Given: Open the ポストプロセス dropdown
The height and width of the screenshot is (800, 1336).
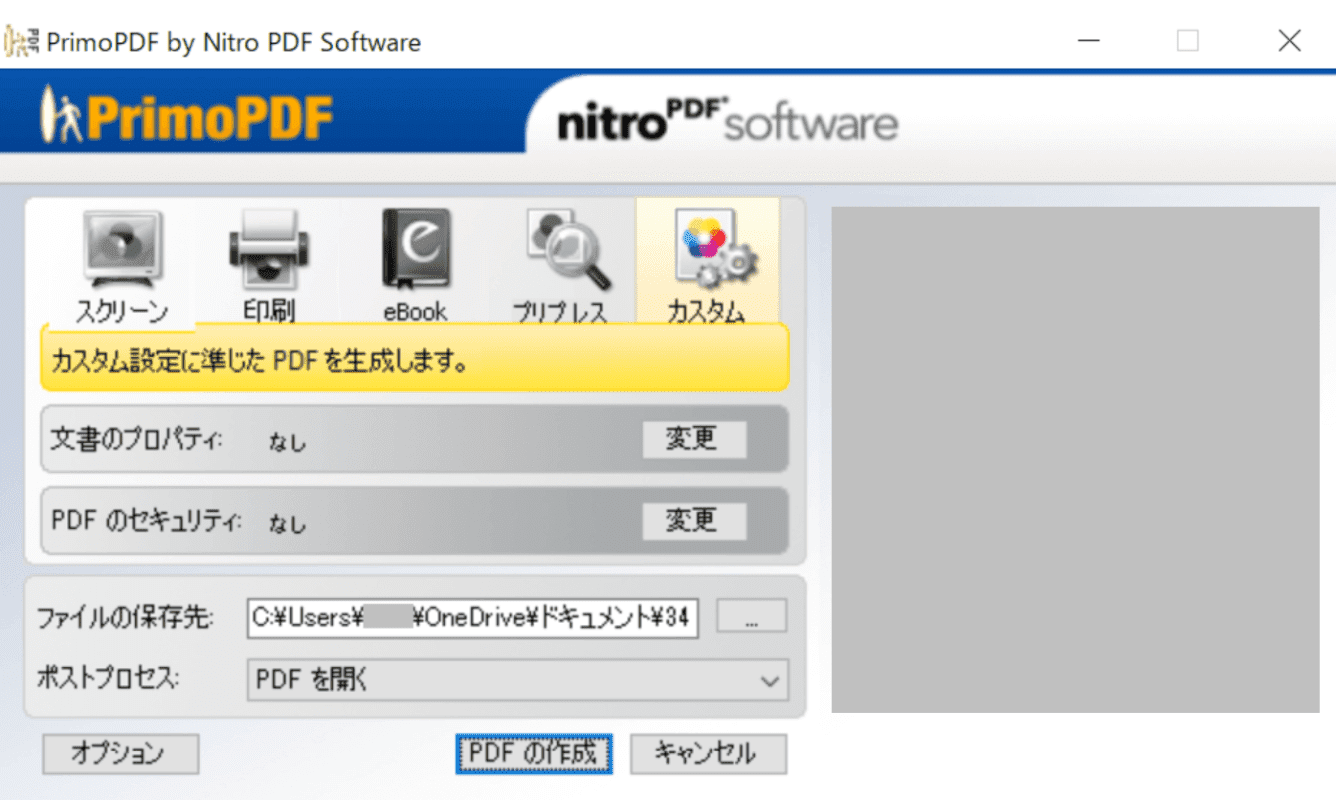Looking at the screenshot, I should coord(517,680).
